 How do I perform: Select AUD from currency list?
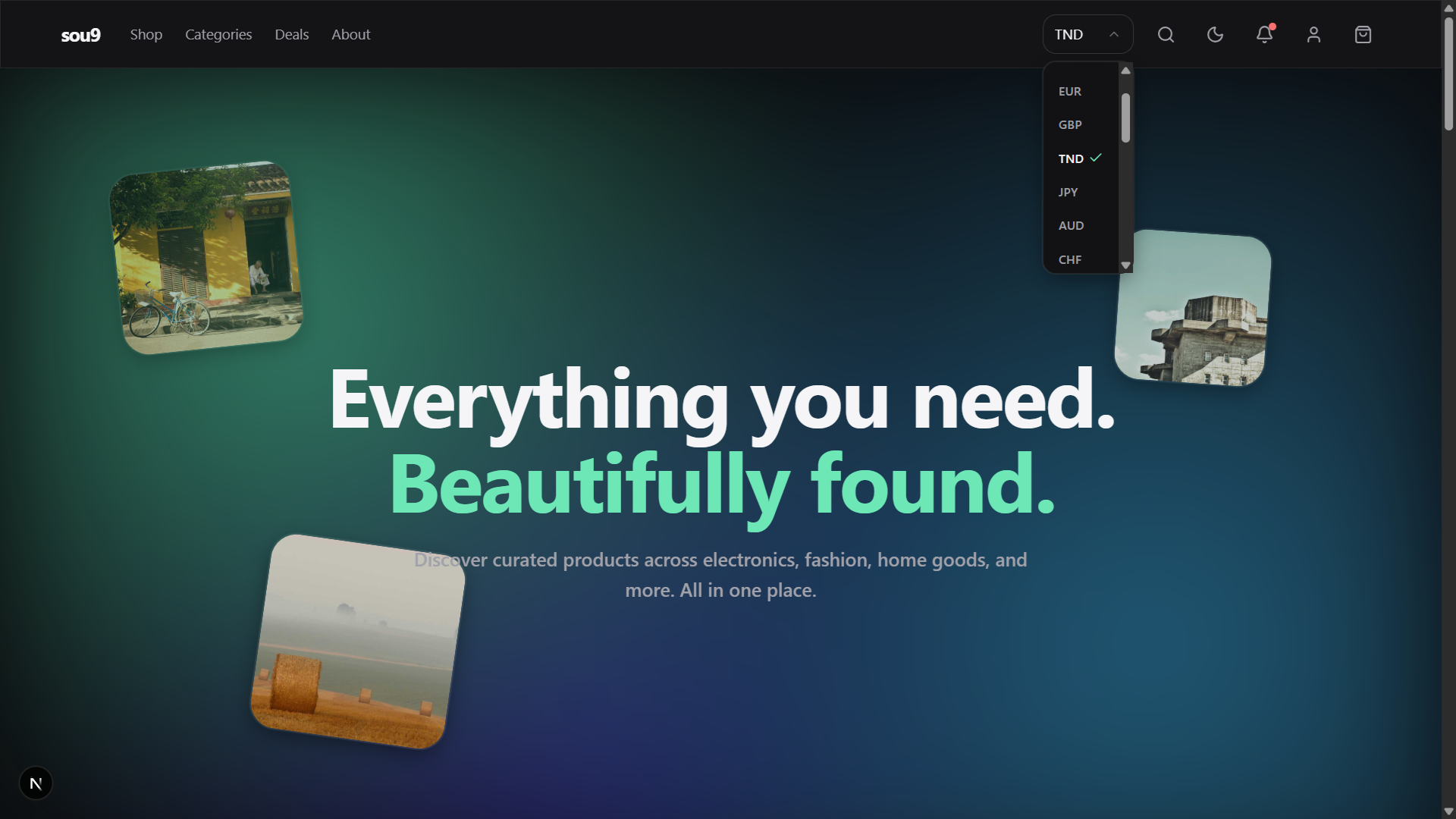point(1081,225)
